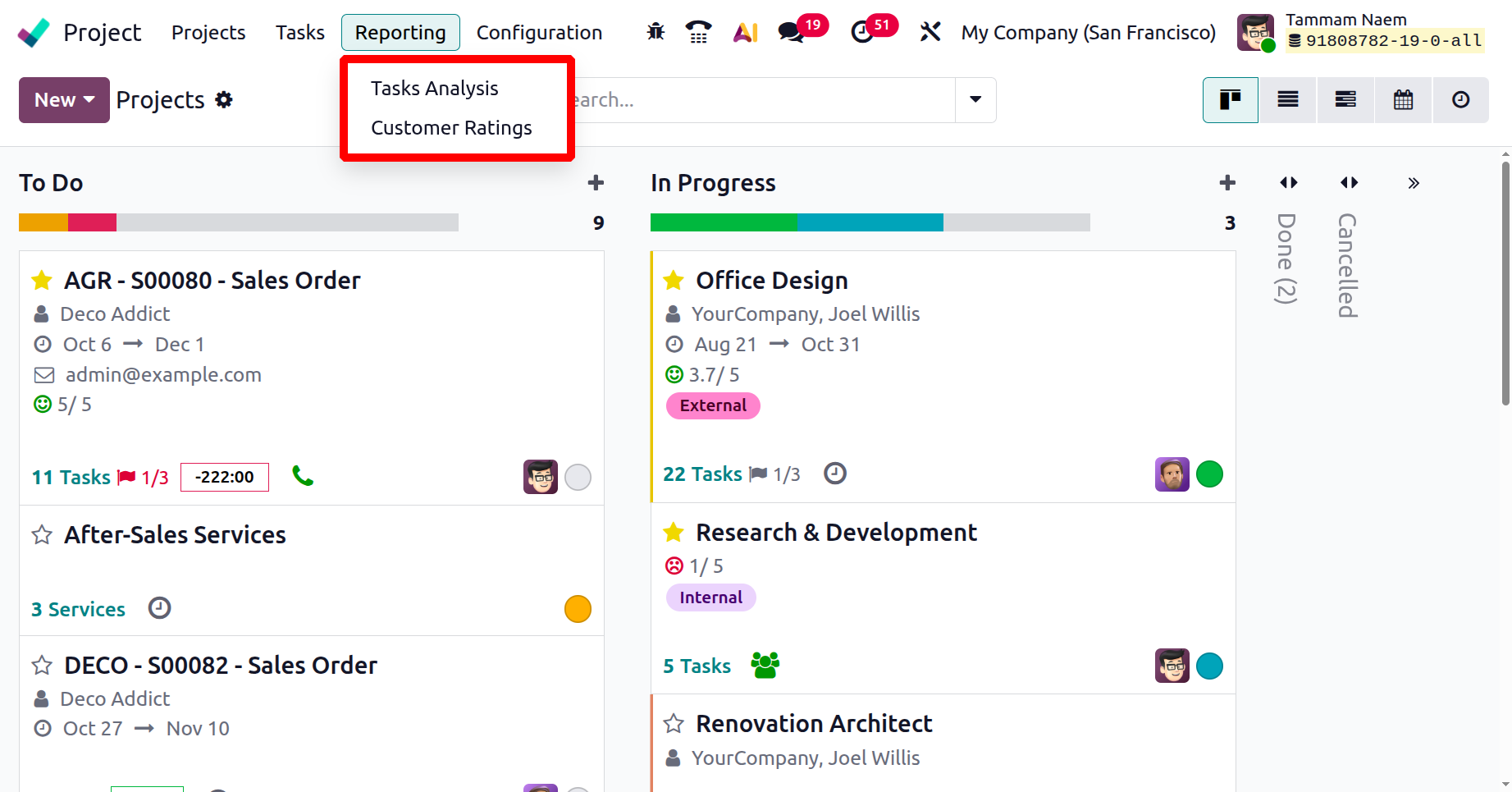
Task: Click the orange status circle on After-Sales Services
Action: [578, 609]
